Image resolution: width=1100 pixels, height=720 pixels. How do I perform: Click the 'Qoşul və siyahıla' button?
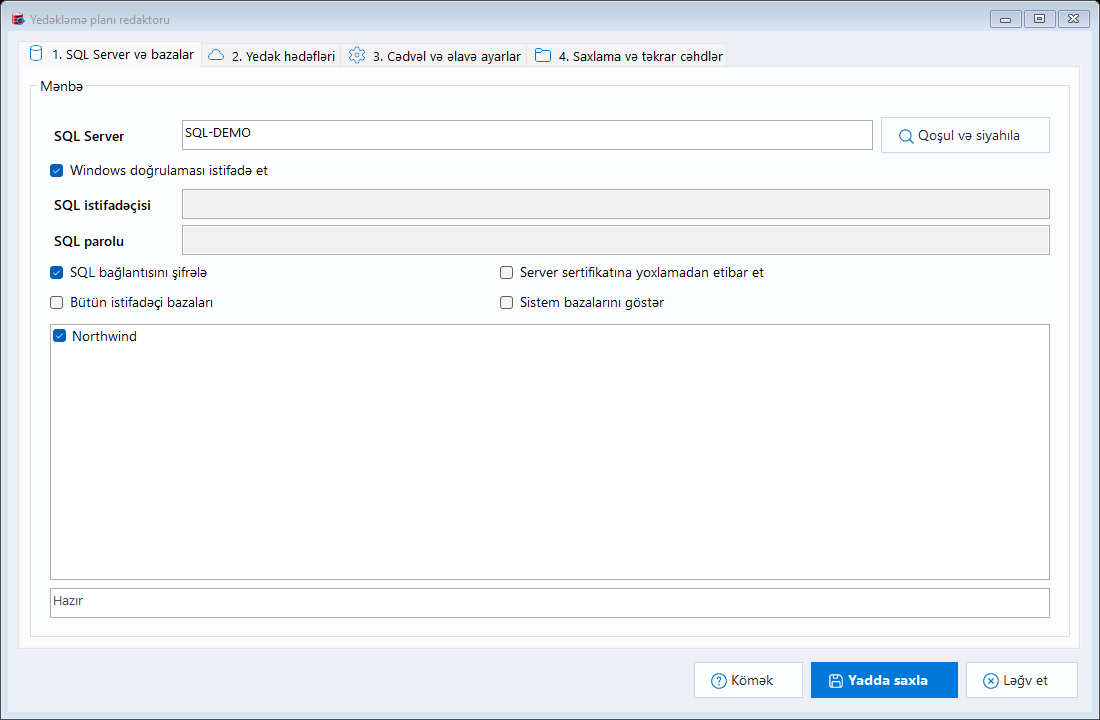point(965,135)
